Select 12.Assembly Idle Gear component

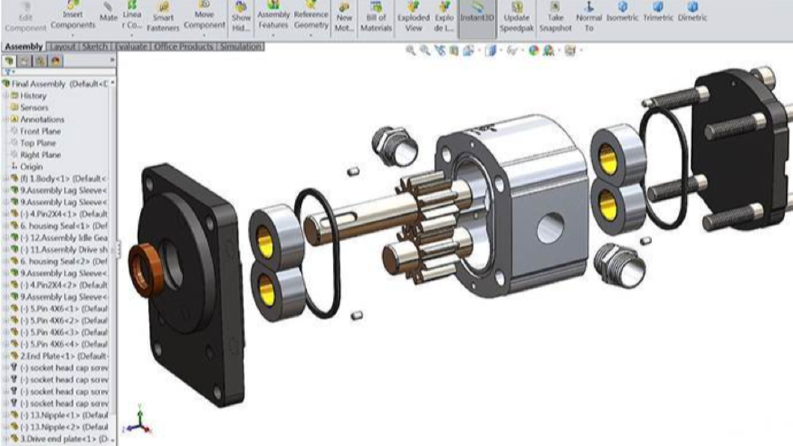click(59, 238)
